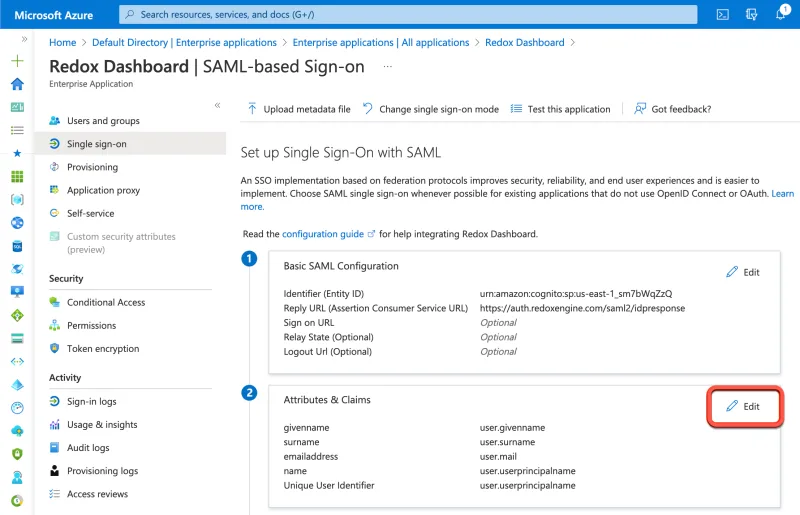Open Audit logs under Activity
This screenshot has width=800, height=515.
pos(88,448)
